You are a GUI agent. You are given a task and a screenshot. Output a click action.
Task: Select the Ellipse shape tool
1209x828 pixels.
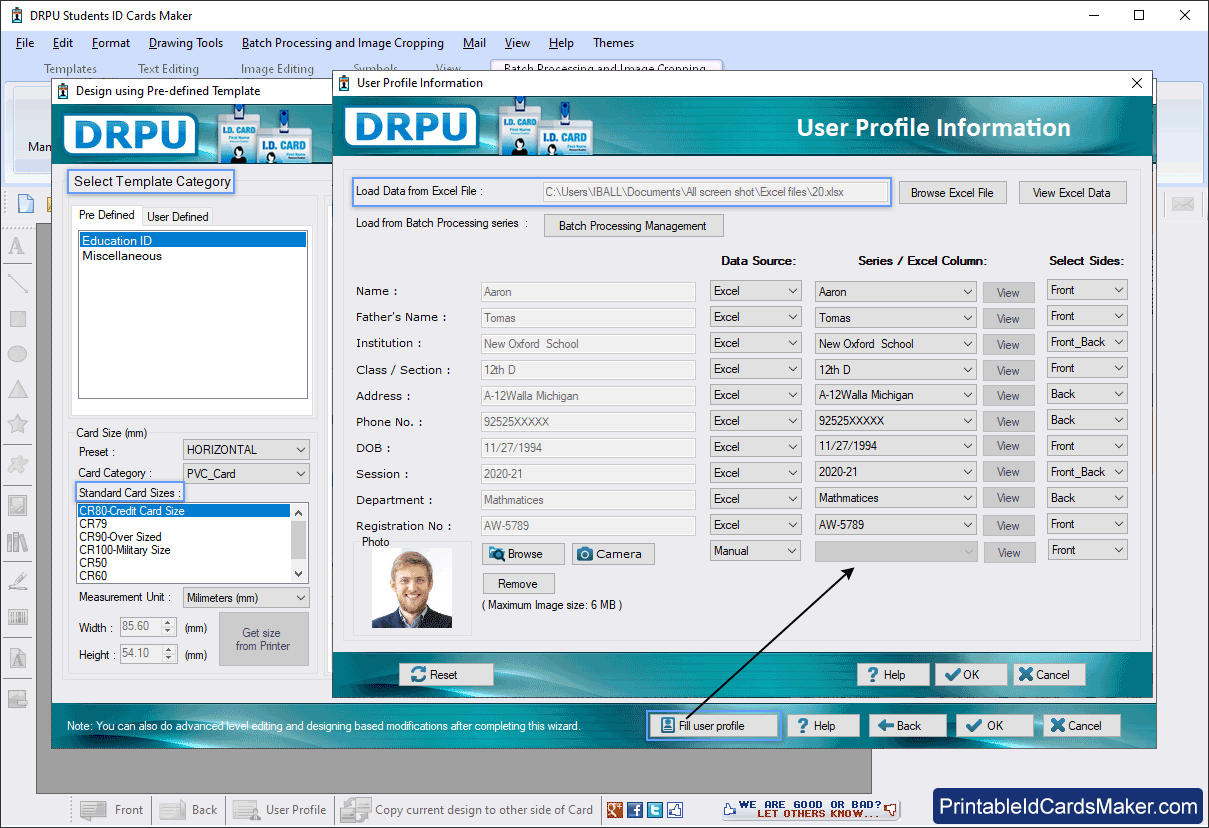coord(17,354)
